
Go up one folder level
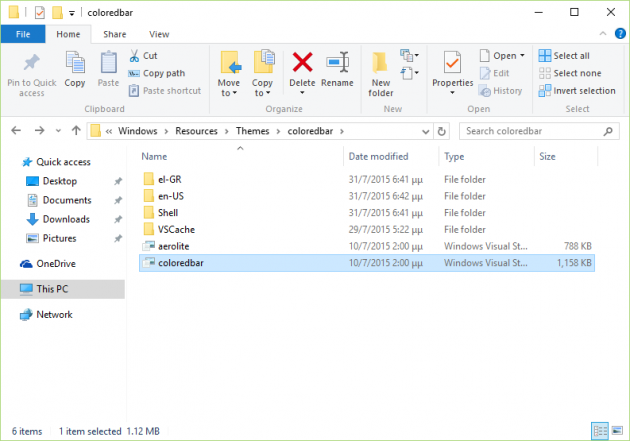76,131
